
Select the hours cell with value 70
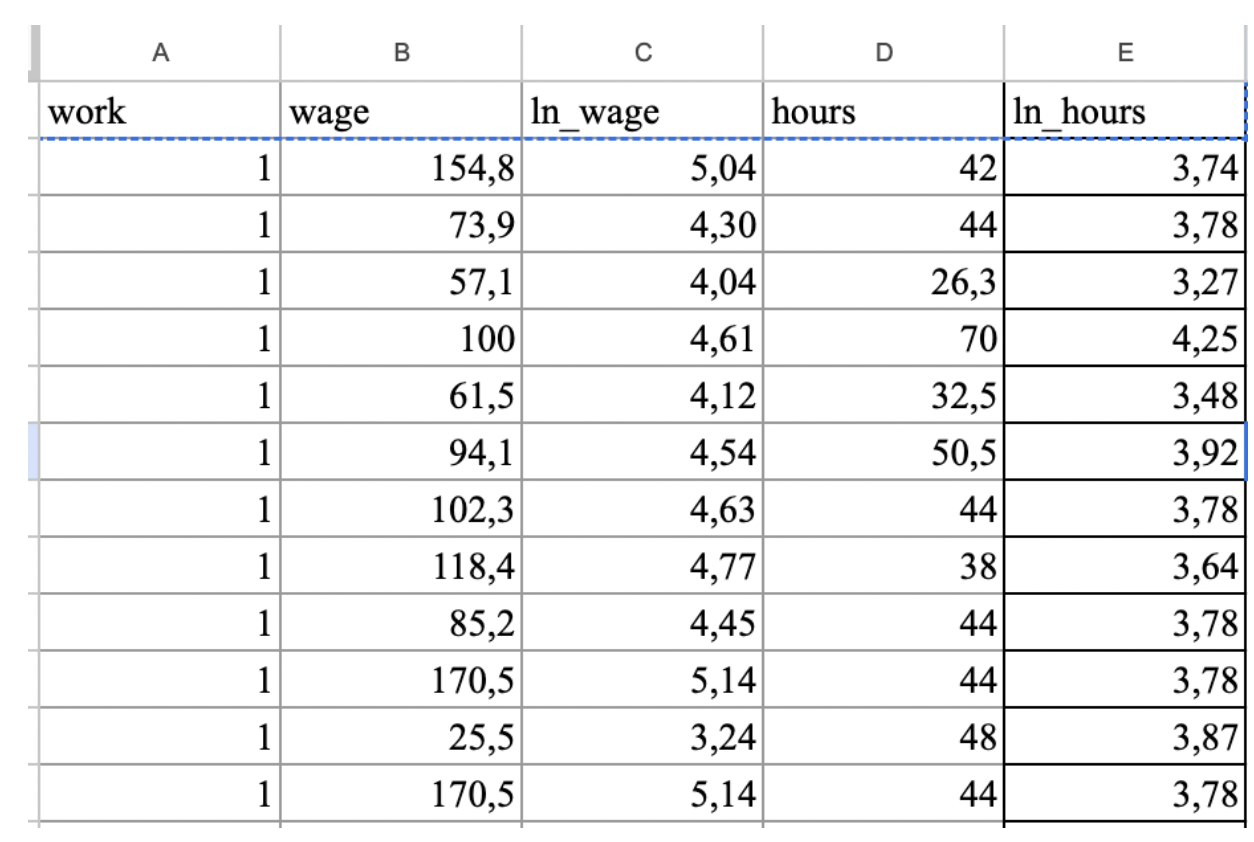[883, 340]
